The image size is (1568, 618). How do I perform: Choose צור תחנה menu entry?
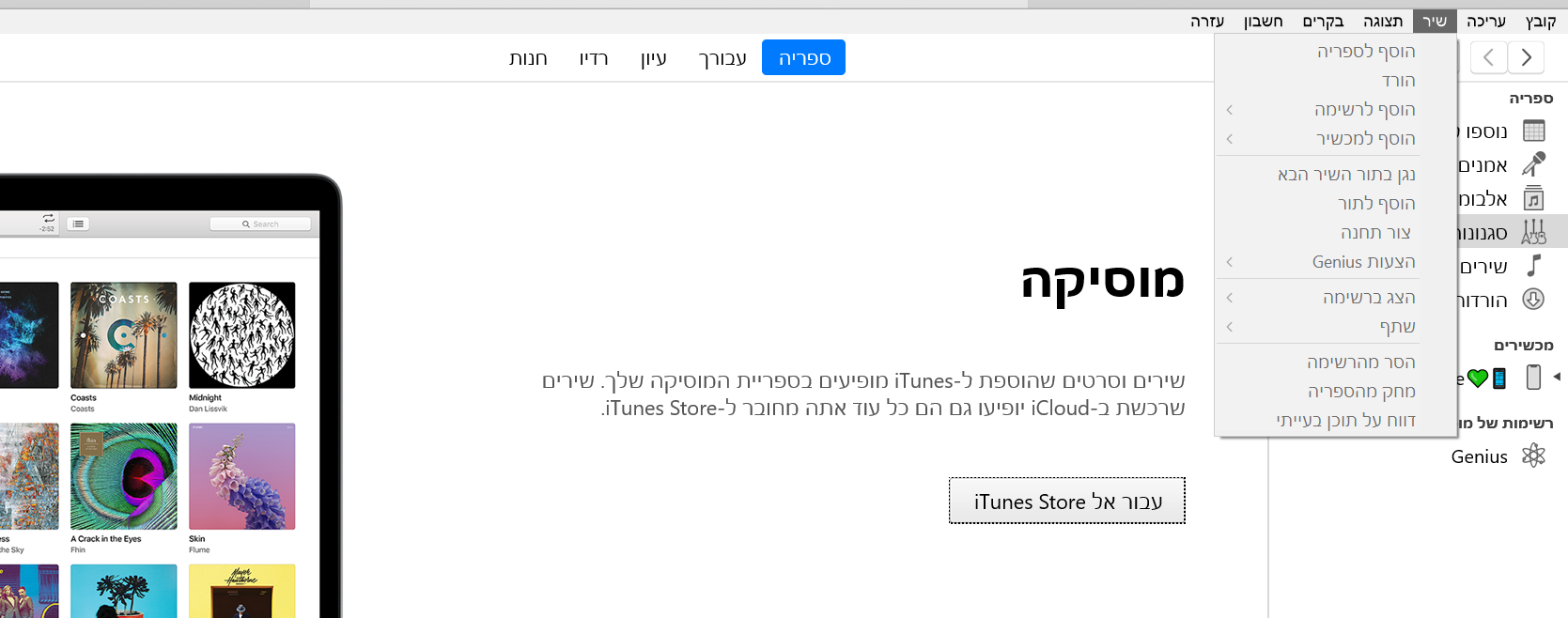point(1336,233)
